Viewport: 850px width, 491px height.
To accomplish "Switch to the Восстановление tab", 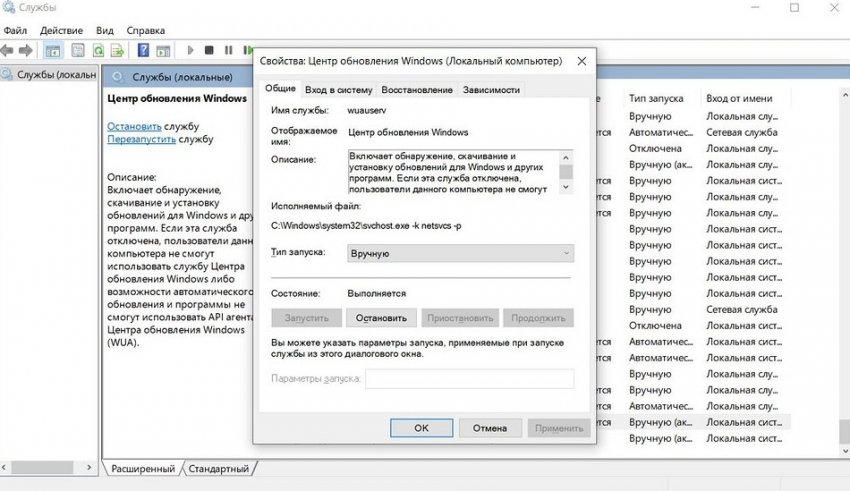I will coord(416,90).
